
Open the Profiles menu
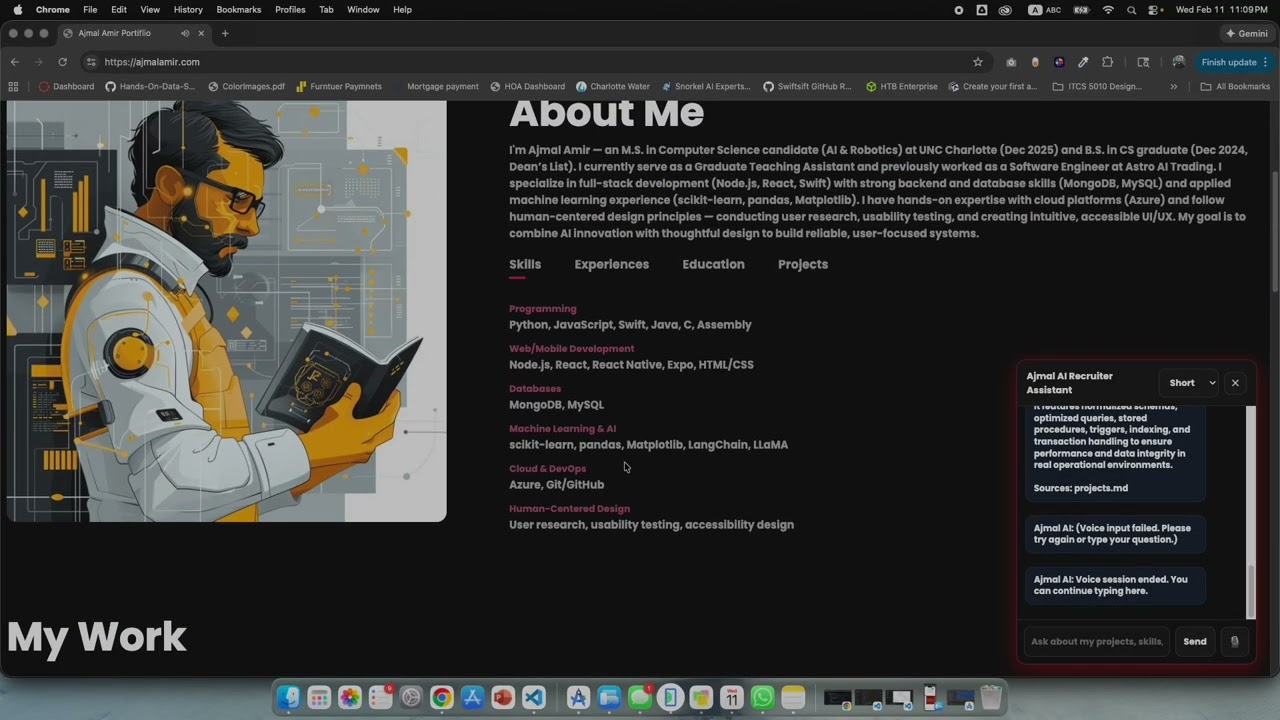(x=290, y=9)
